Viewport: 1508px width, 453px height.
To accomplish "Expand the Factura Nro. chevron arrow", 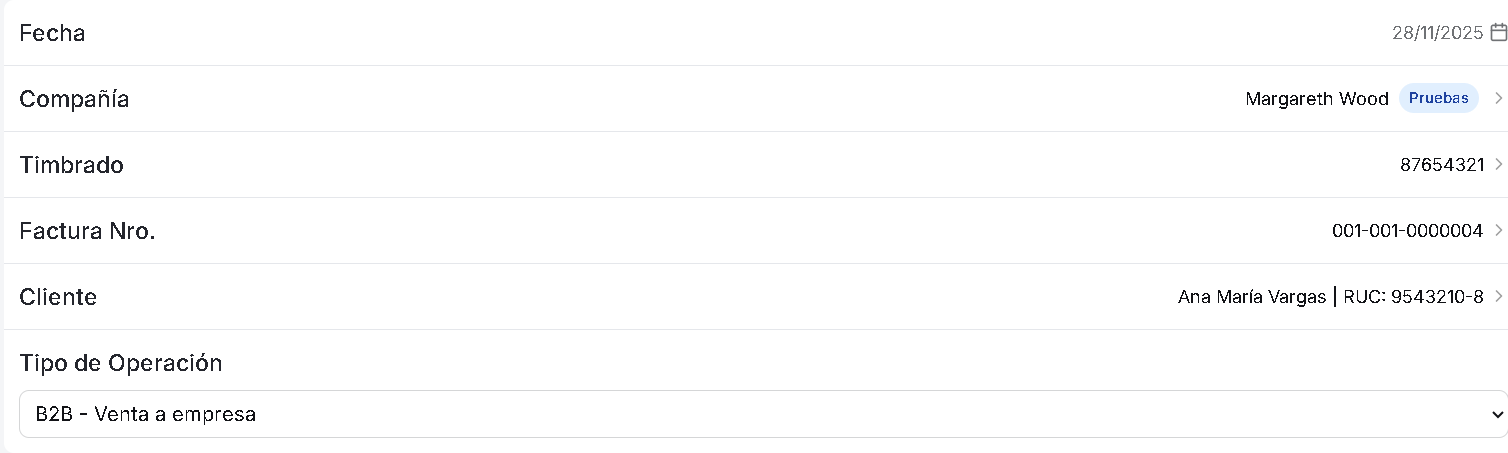I will coord(1498,231).
